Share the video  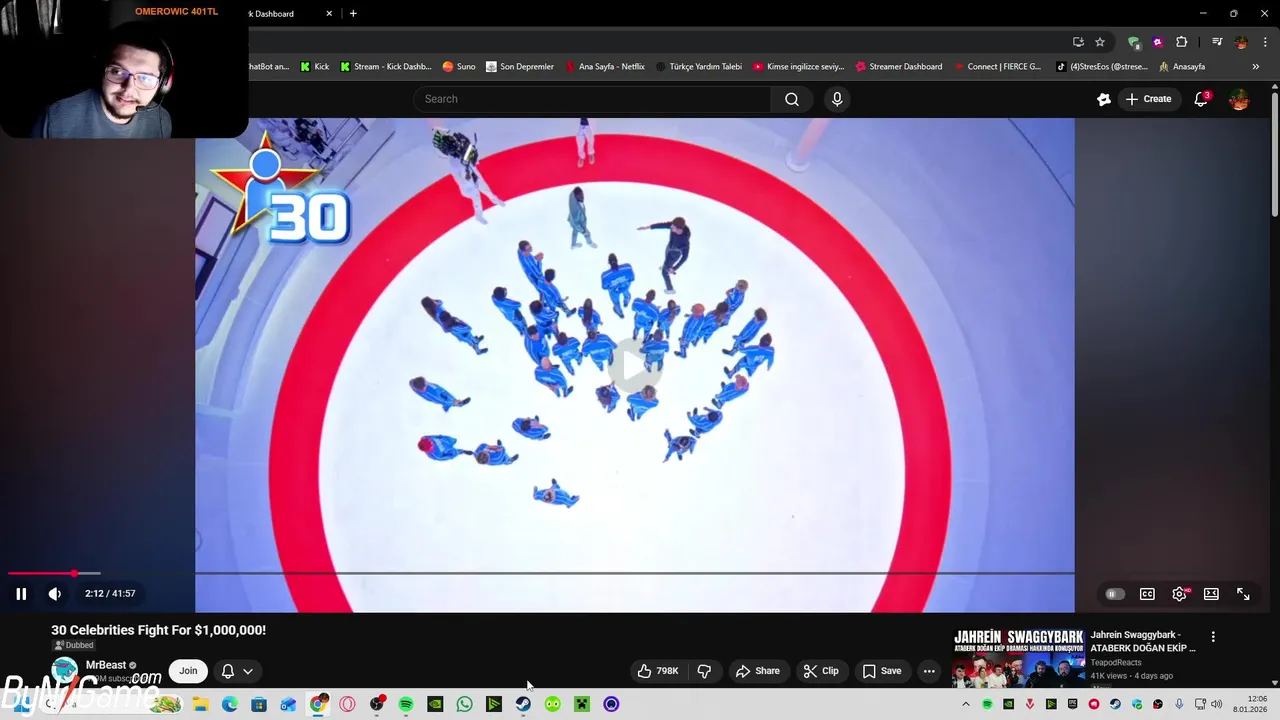(x=757, y=671)
